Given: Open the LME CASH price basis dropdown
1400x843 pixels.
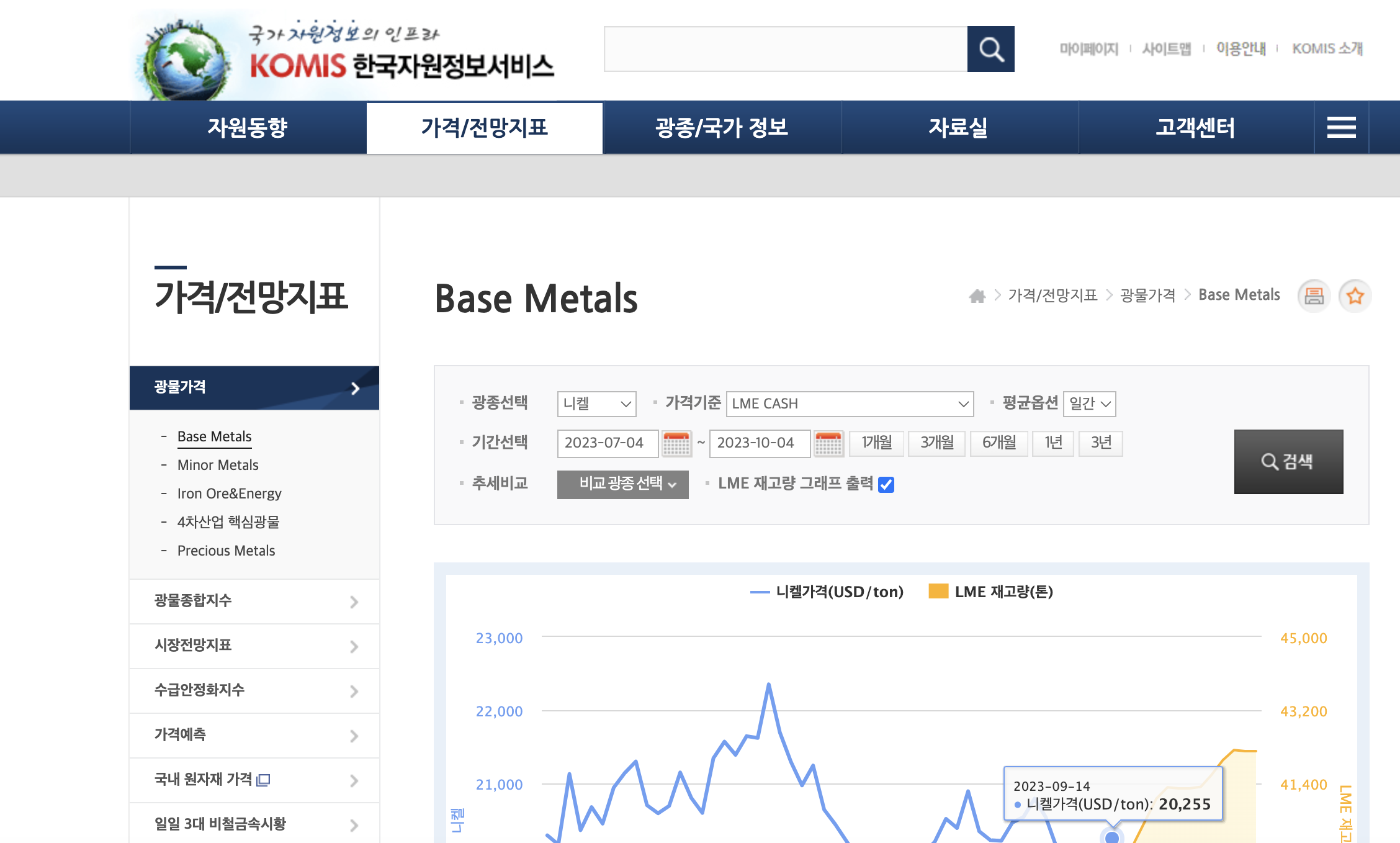Looking at the screenshot, I should point(850,404).
